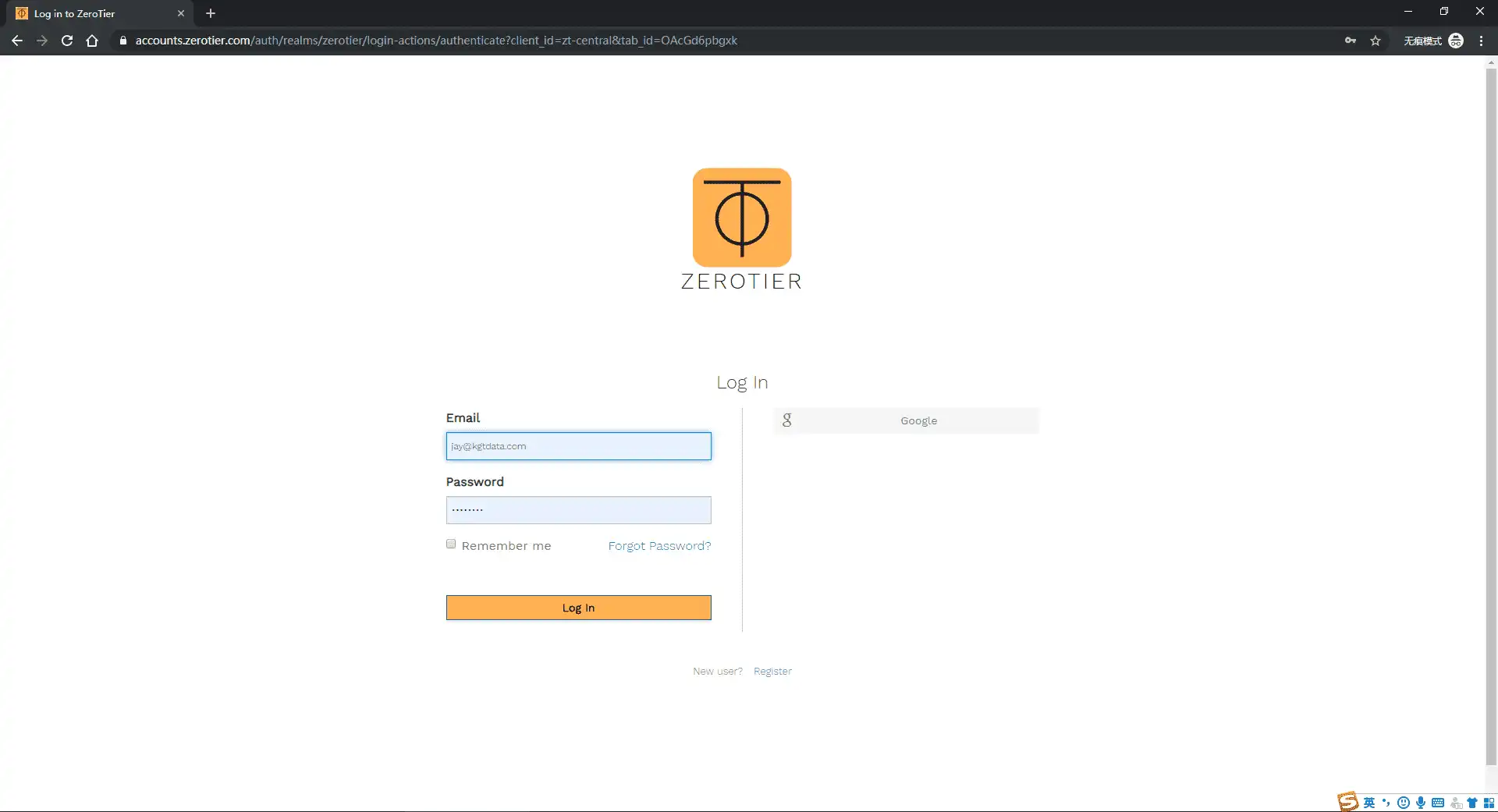Click the Google g icon

point(786,420)
